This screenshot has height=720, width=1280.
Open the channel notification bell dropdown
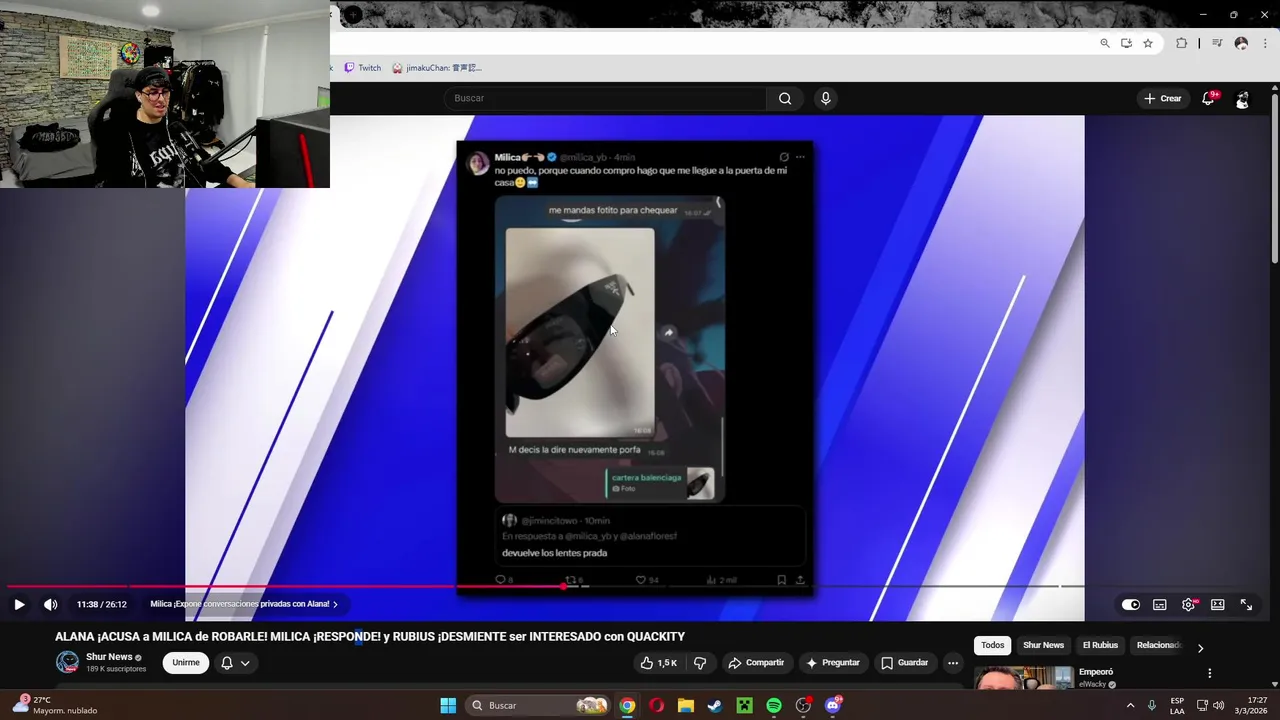235,662
